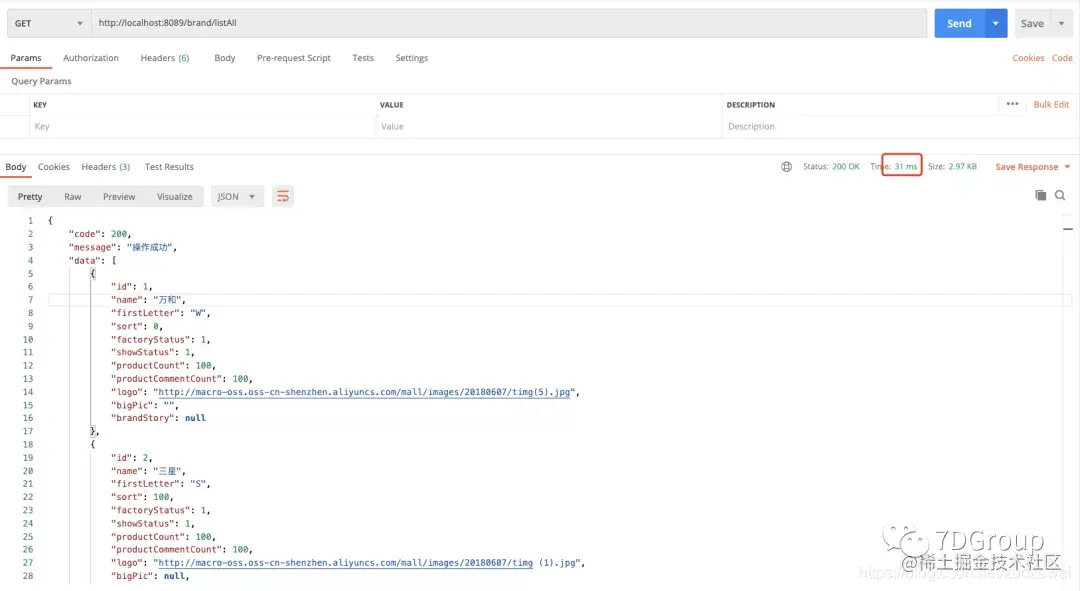
Task: Select the Visualize view
Action: pyautogui.click(x=174, y=196)
